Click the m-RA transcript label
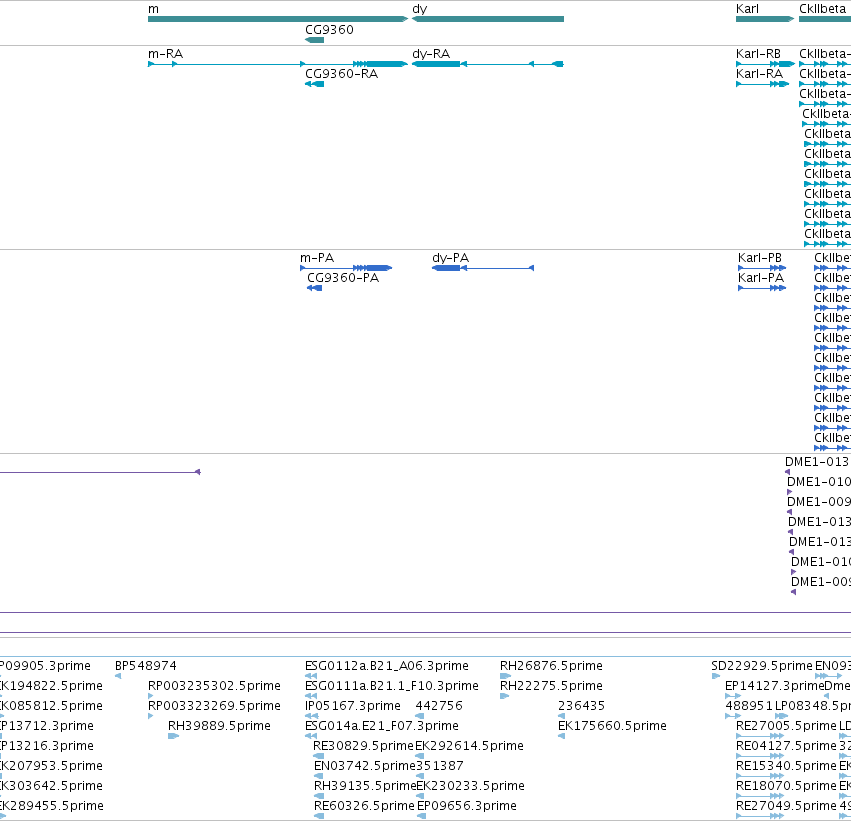Image resolution: width=851 pixels, height=821 pixels. [166, 54]
